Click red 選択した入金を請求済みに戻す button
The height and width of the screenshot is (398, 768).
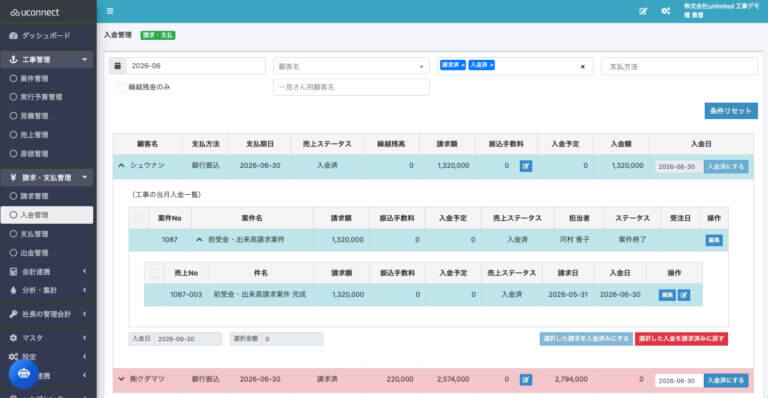[x=681, y=339]
